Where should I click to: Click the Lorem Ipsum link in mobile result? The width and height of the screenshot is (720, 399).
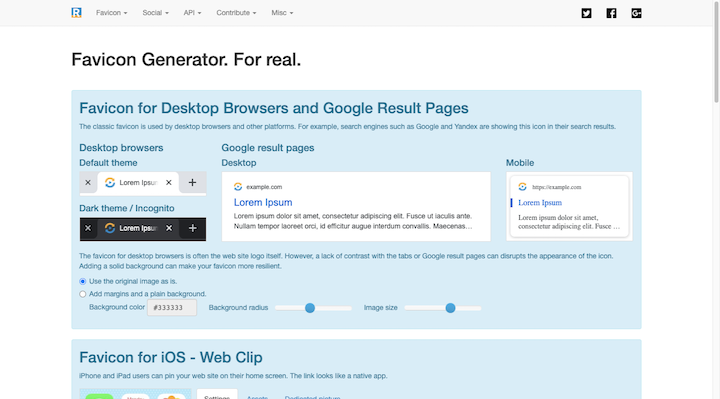(x=540, y=202)
